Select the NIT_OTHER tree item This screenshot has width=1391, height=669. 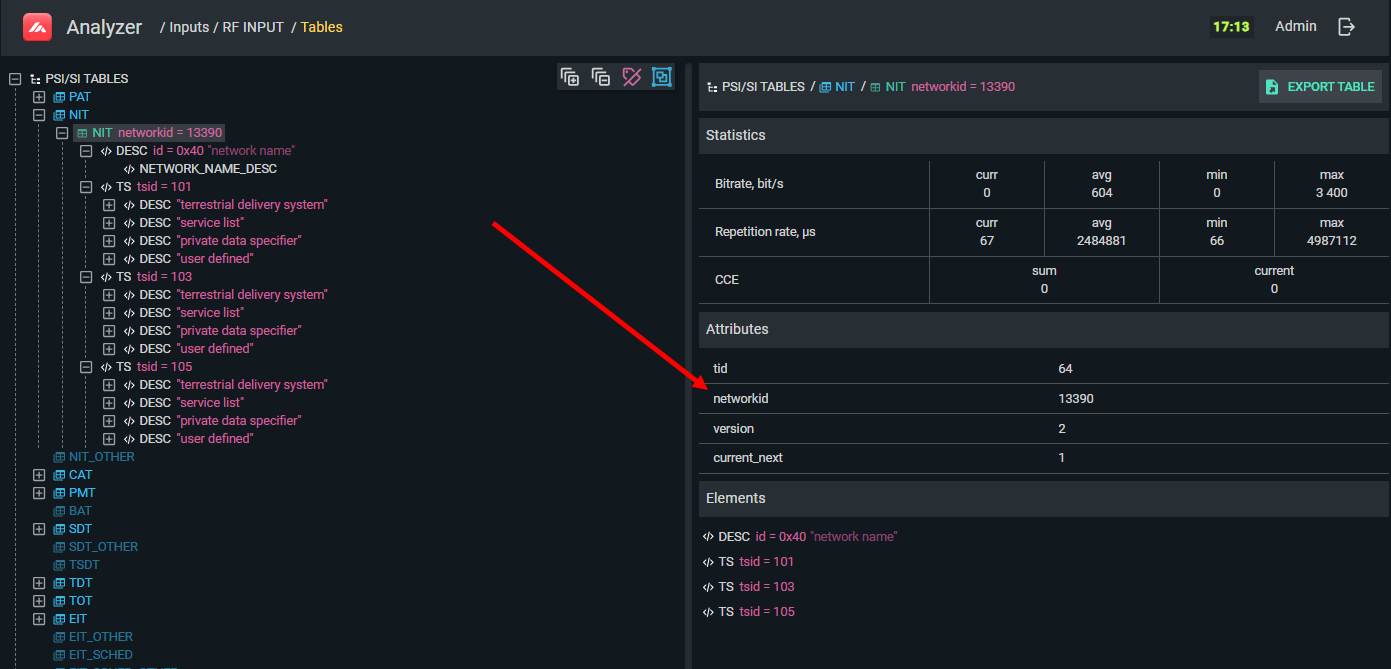[x=101, y=457]
